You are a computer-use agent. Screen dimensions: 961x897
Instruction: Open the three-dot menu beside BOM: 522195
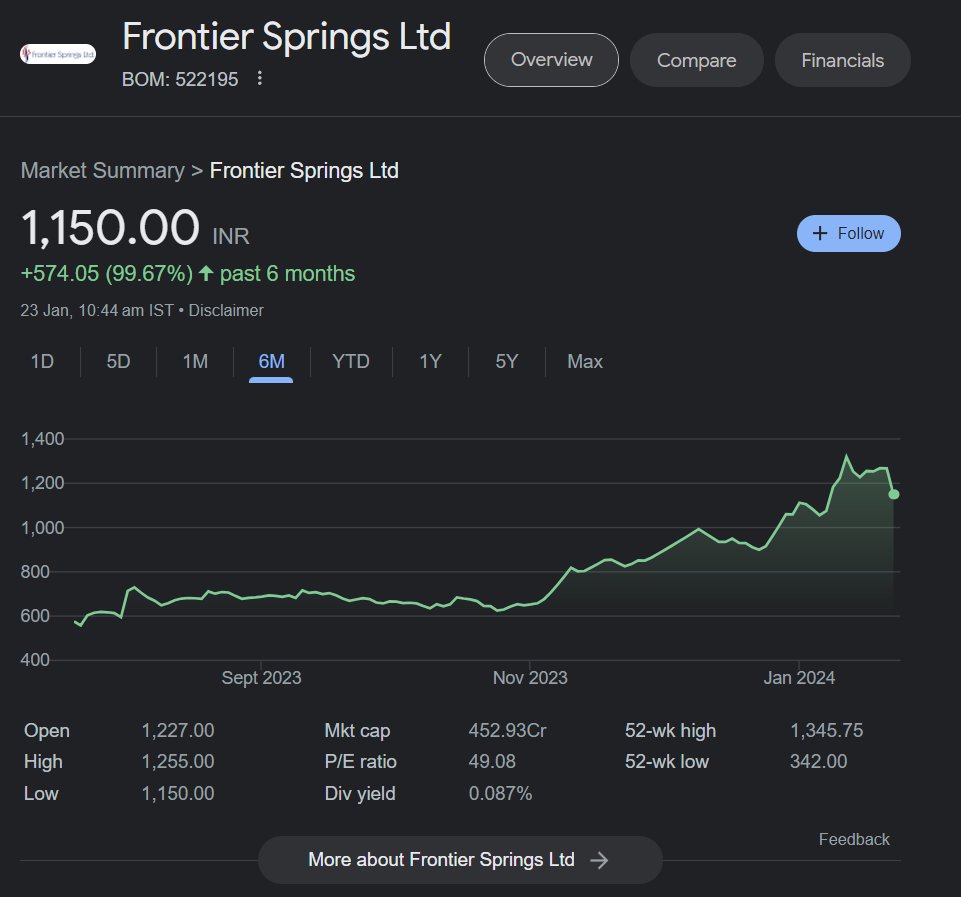[x=260, y=78]
